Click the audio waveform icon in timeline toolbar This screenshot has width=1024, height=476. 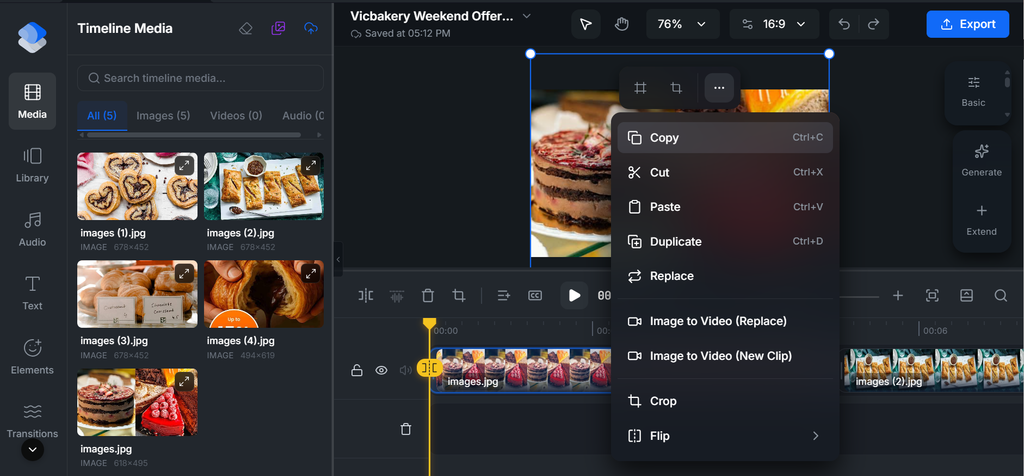coord(396,296)
